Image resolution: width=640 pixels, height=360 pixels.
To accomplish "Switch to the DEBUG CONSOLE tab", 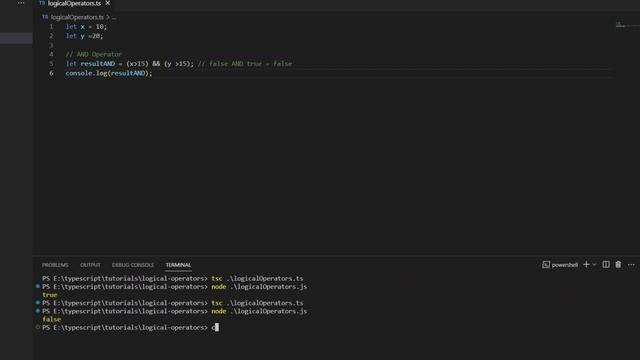I will point(133,265).
